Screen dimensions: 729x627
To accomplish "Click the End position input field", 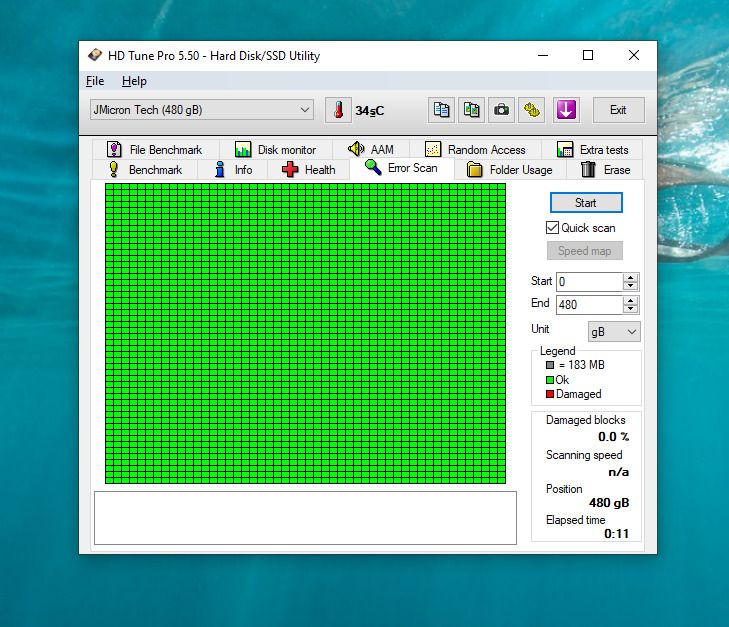I will coord(589,305).
